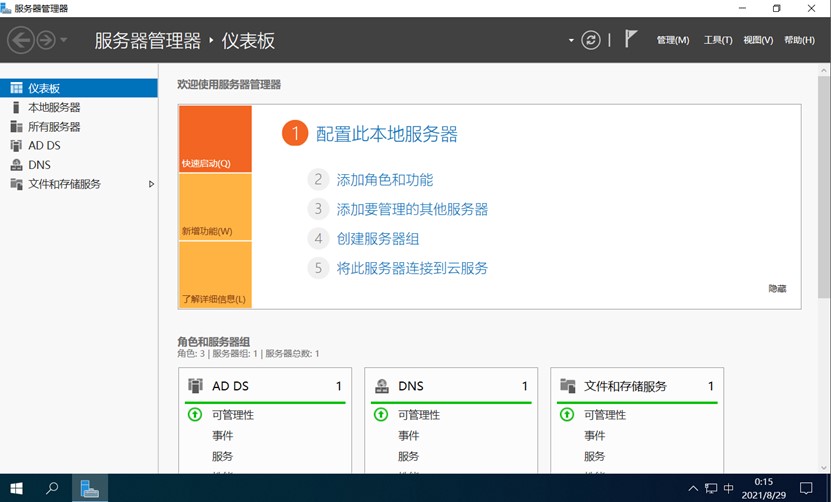This screenshot has height=502, width=831.
Task: Click 事件 in the AD DS tile
Action: coord(223,436)
